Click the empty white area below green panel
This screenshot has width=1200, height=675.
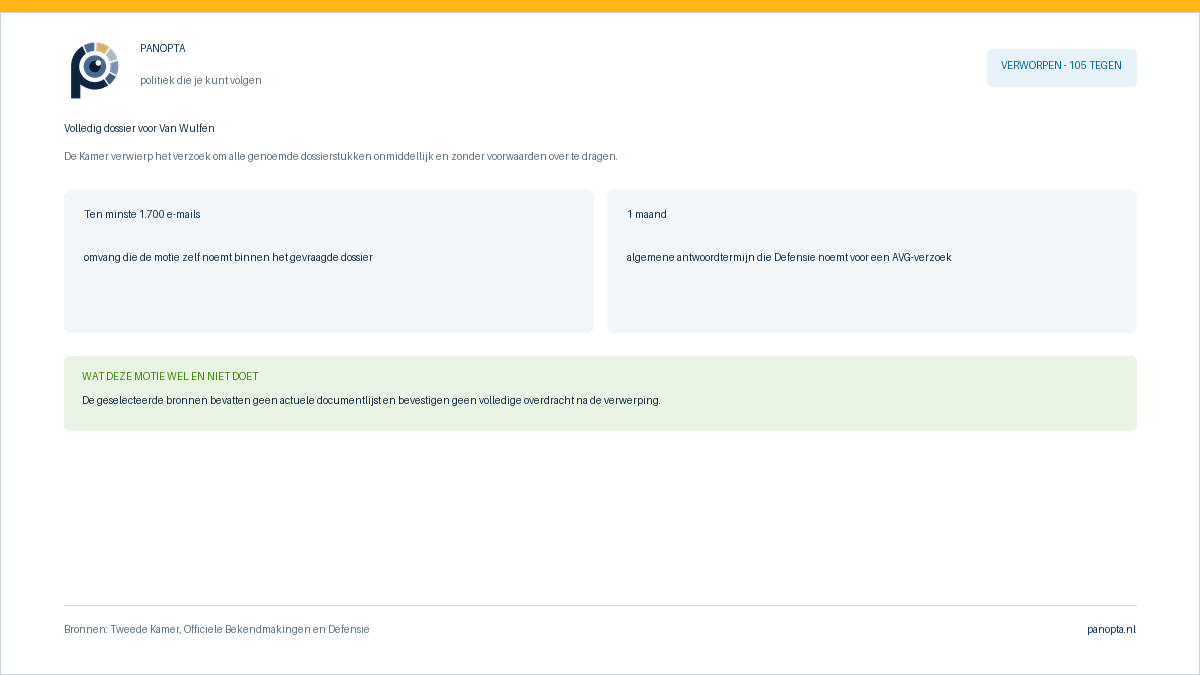(600, 517)
